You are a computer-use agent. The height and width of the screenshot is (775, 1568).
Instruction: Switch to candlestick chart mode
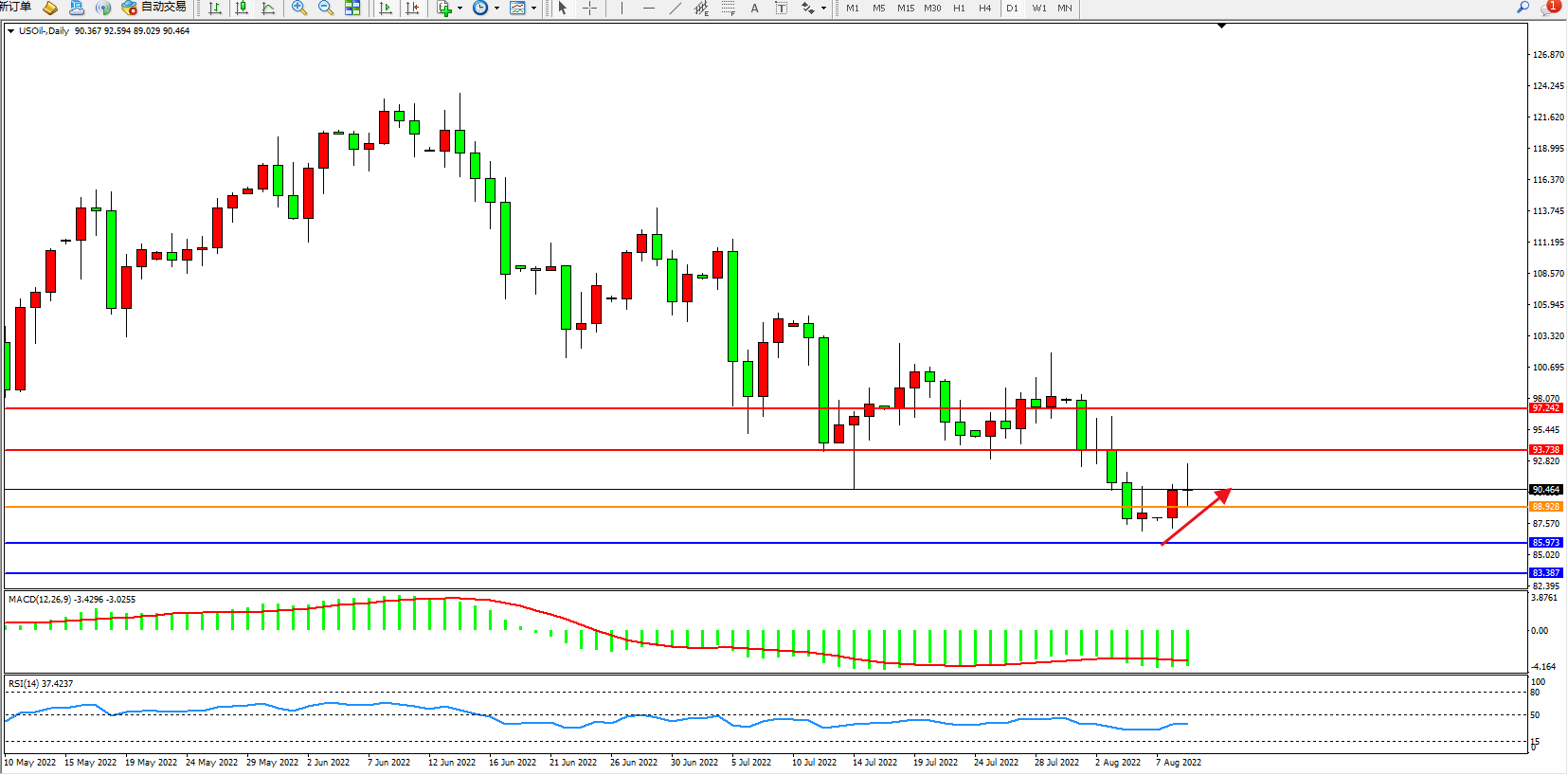(x=242, y=8)
